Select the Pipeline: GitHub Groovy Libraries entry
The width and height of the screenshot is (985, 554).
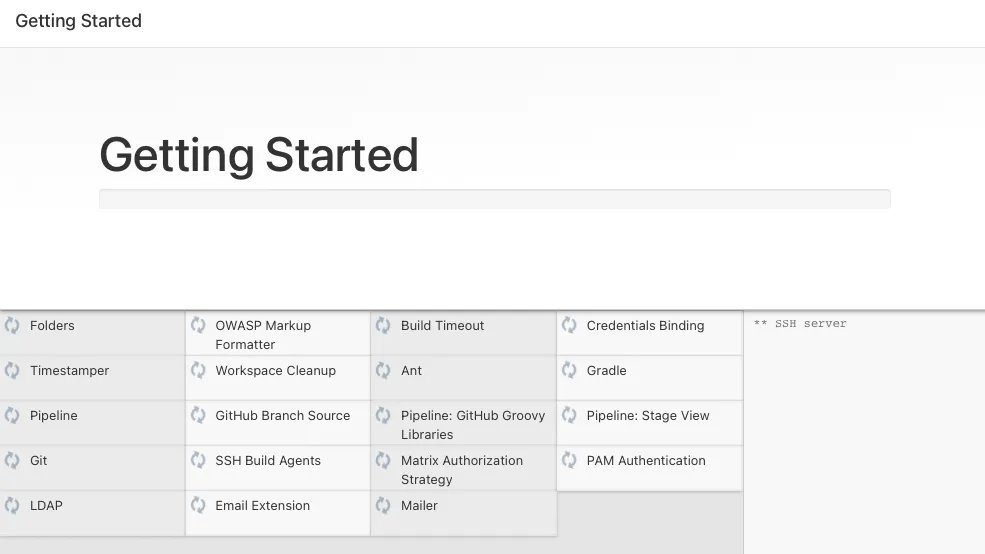tap(472, 425)
